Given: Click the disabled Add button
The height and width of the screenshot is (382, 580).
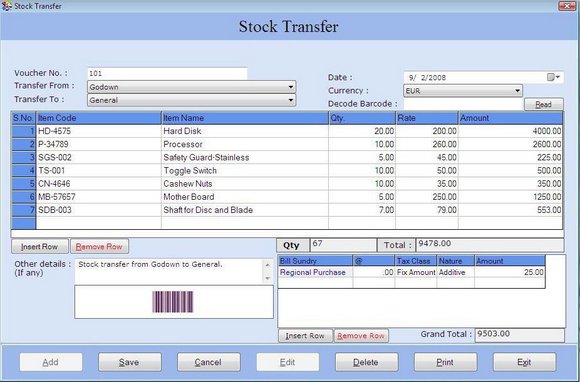Looking at the screenshot, I should tap(51, 362).
